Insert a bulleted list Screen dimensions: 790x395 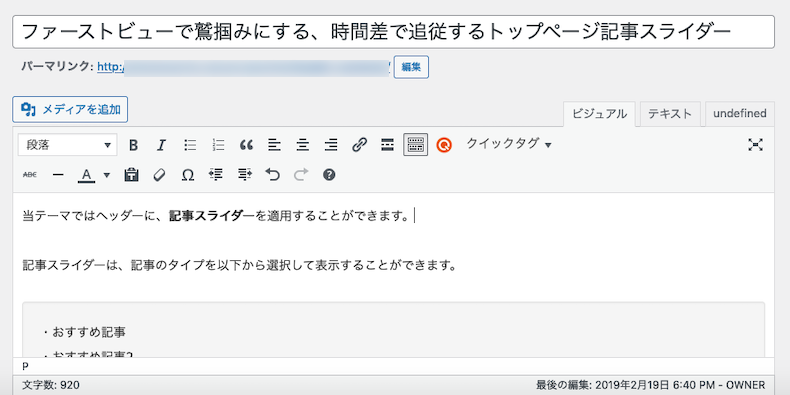pos(190,145)
